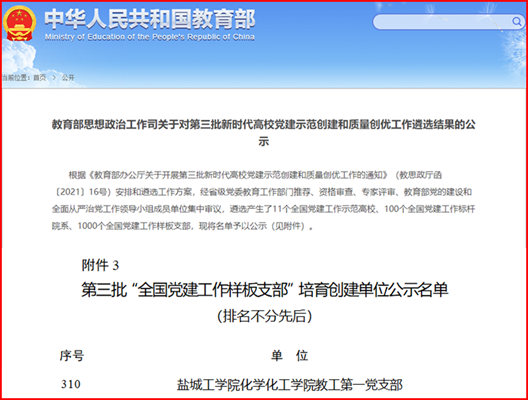Click the trailing 示 on headline's second line
The height and width of the screenshot is (401, 529).
coord(263,141)
